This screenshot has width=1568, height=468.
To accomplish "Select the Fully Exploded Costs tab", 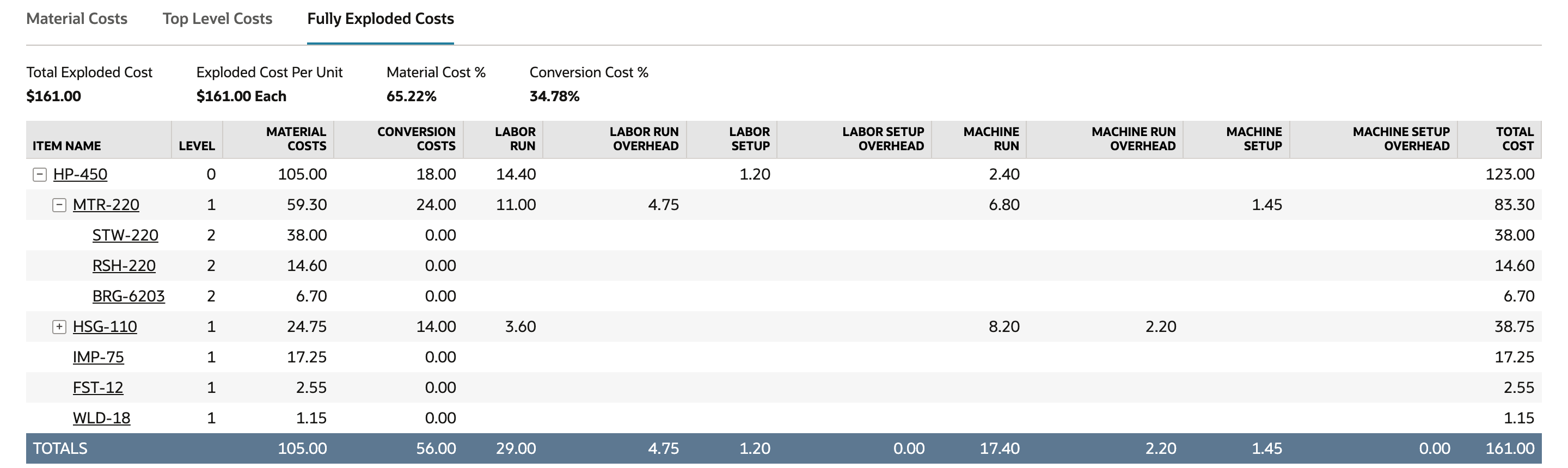I will pyautogui.click(x=381, y=19).
